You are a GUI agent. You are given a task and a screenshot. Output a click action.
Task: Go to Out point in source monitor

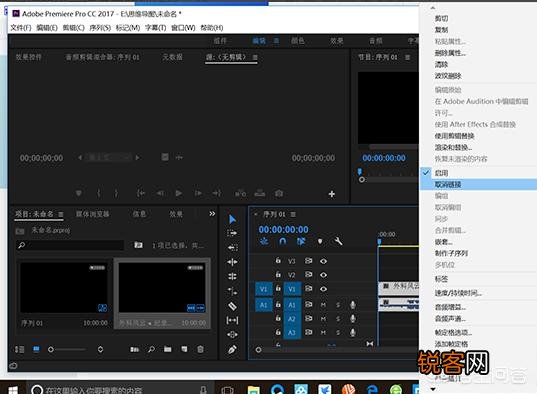click(217, 194)
